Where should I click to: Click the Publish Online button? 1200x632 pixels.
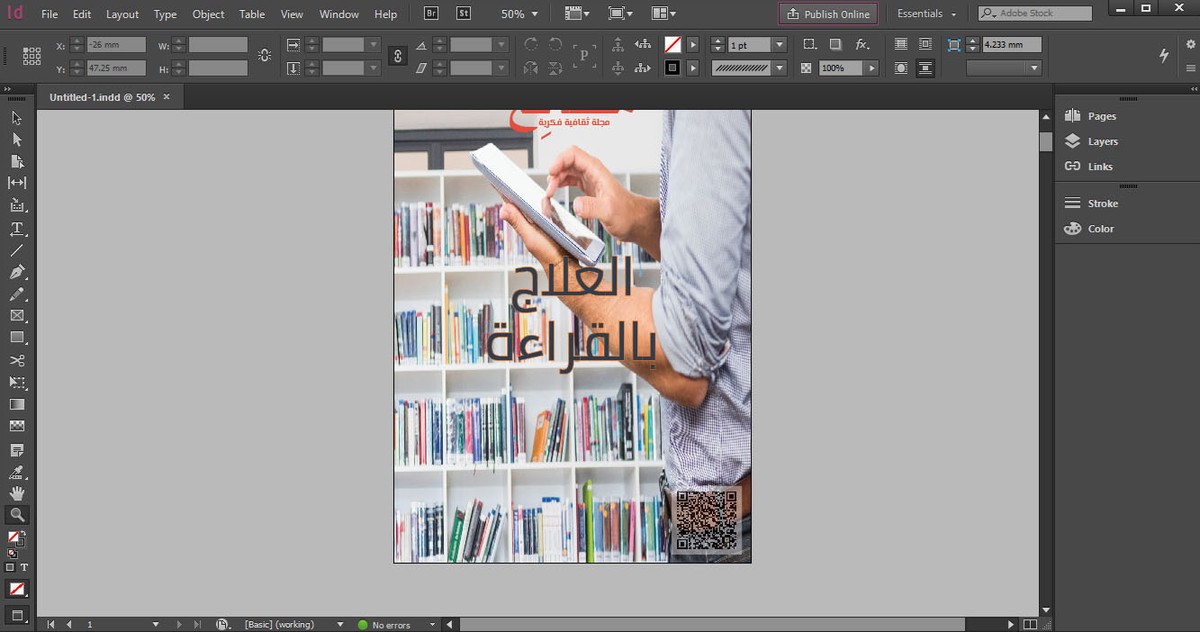pos(828,14)
